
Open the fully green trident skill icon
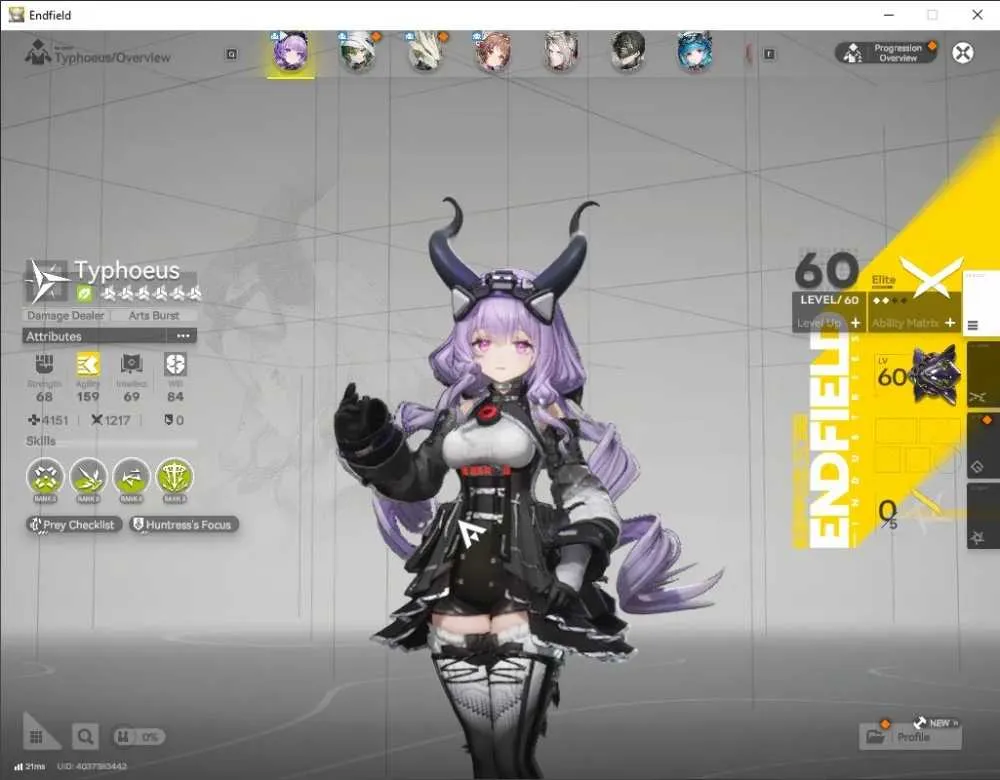pyautogui.click(x=174, y=477)
